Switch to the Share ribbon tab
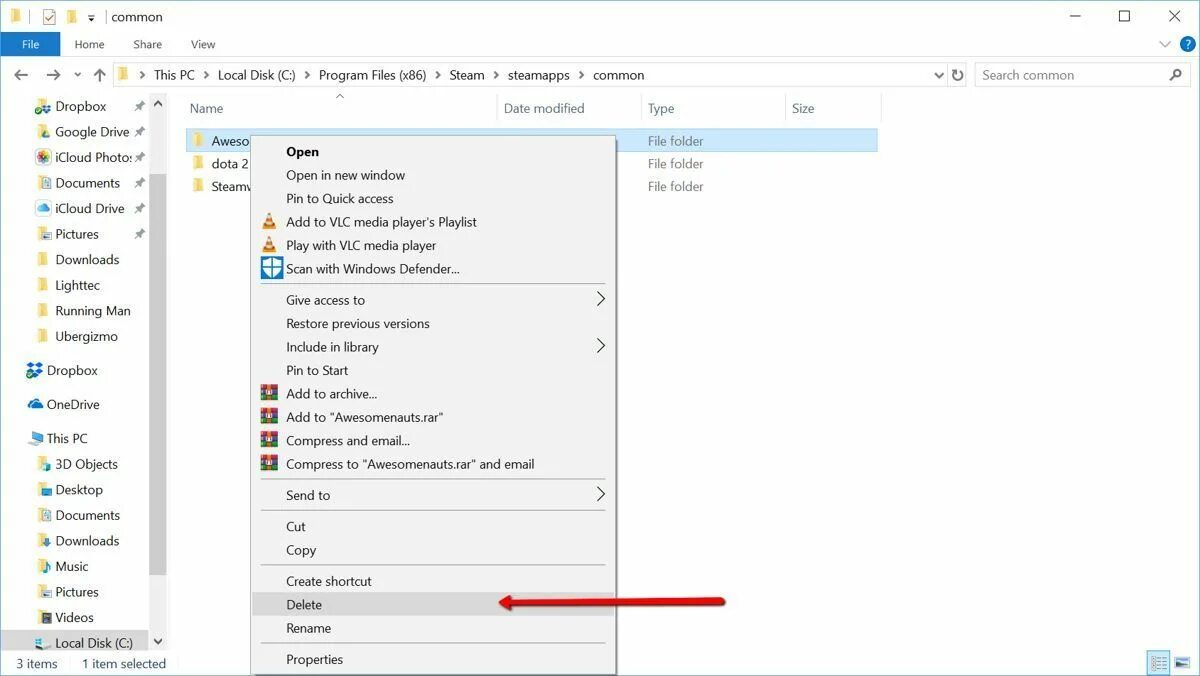 (x=147, y=44)
